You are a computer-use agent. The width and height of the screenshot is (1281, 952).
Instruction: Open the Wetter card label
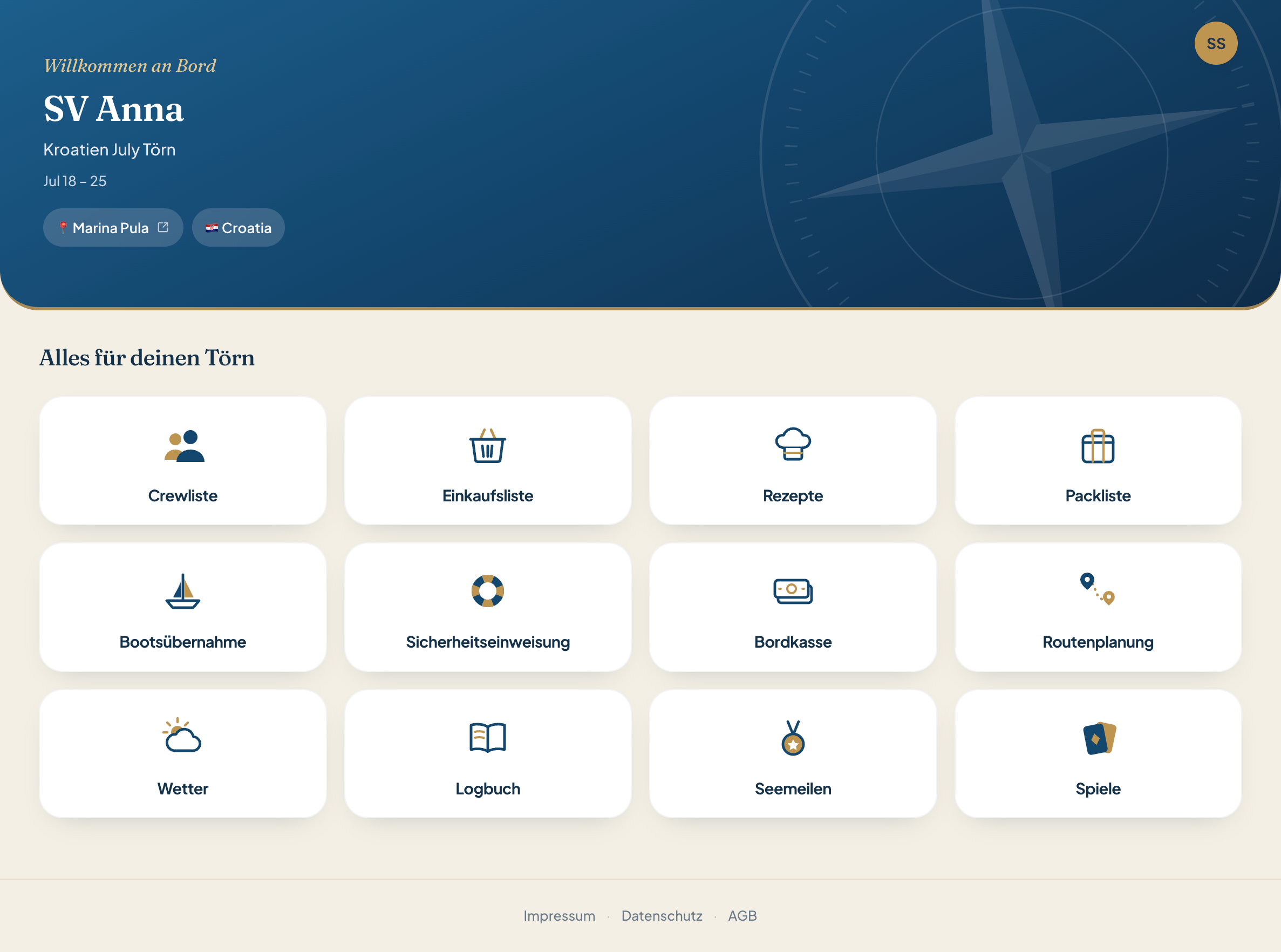pos(183,789)
